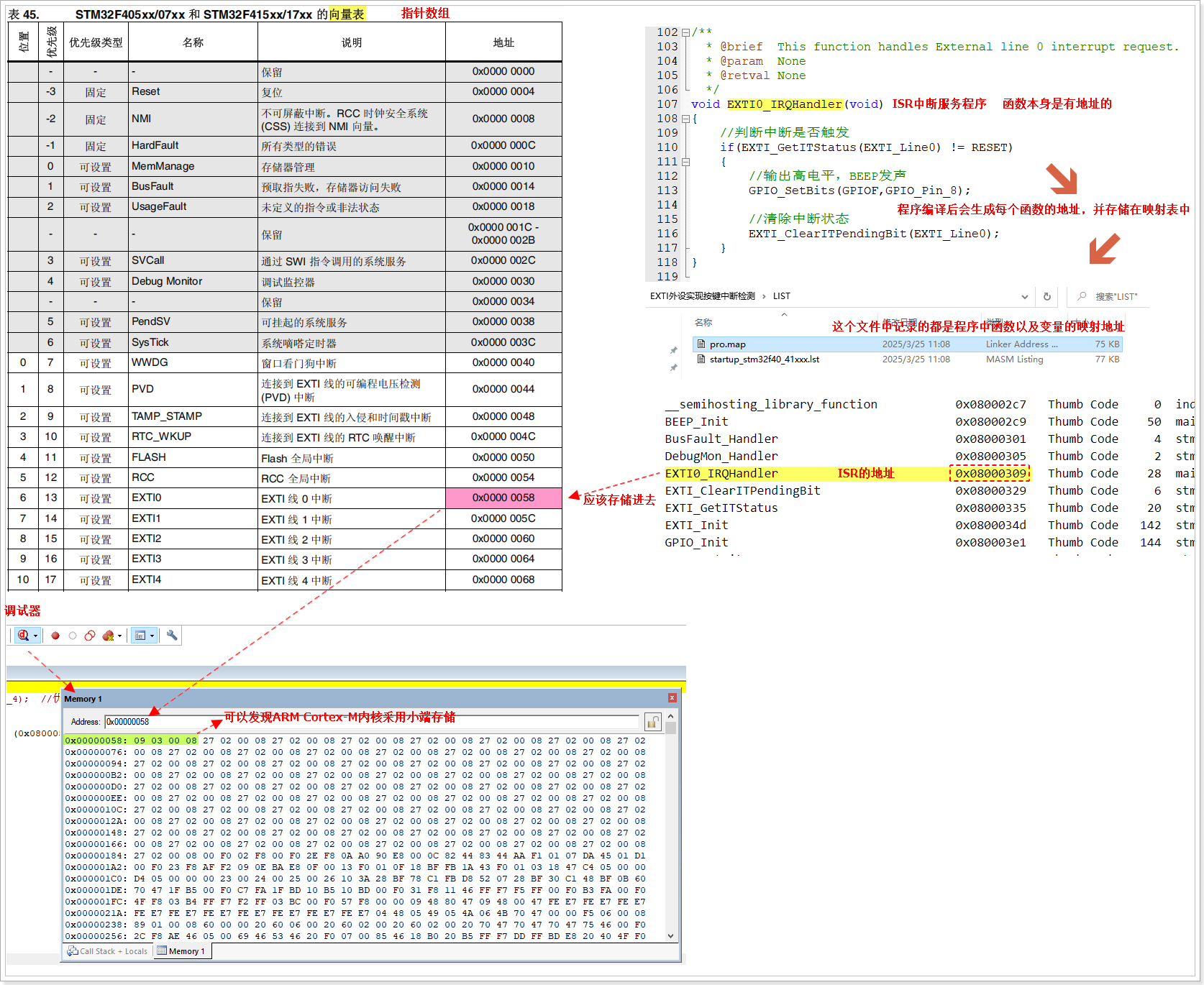Click the highlighted 0x0000 0058 address cell
The width and height of the screenshot is (1204, 985).
(x=503, y=498)
